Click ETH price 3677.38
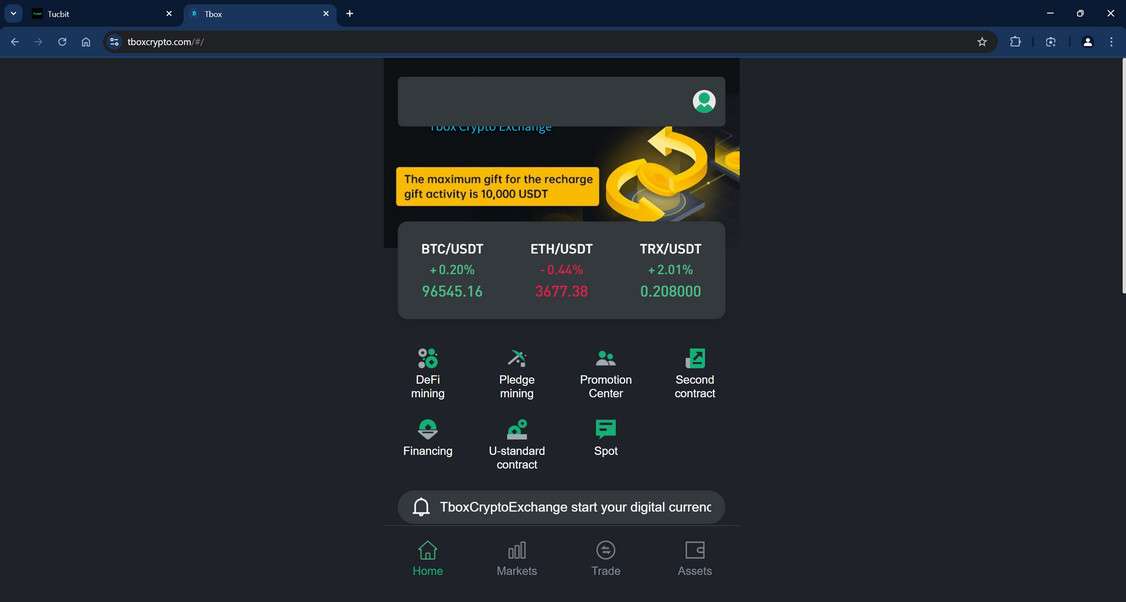The image size is (1126, 602). click(x=562, y=291)
